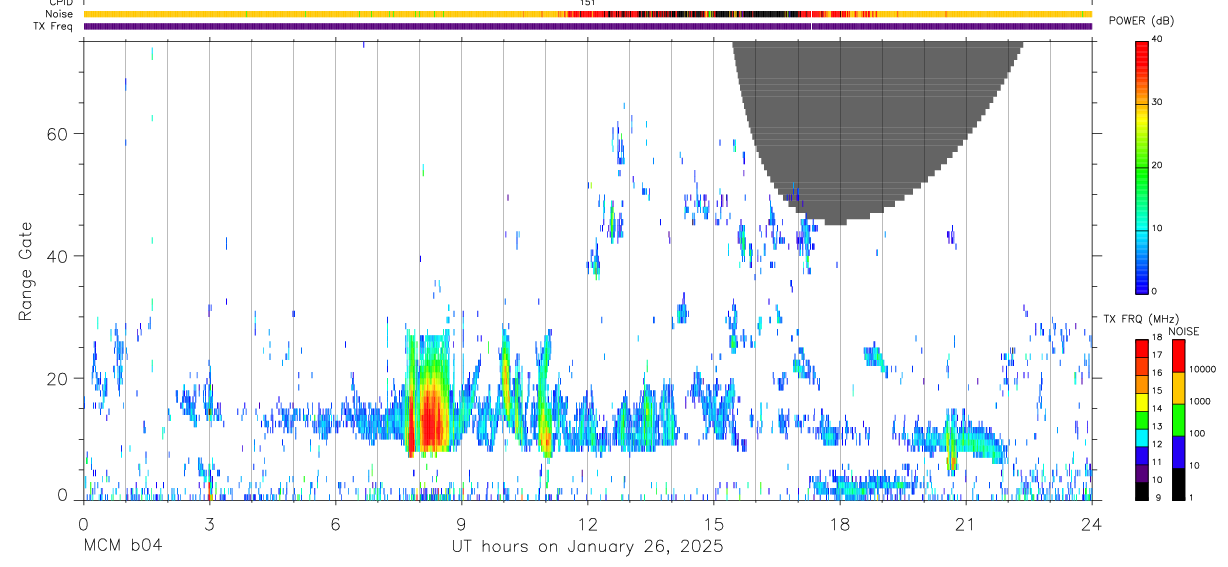Click the Range Gate tick label '40'
The width and height of the screenshot is (1228, 567).
(x=56, y=256)
